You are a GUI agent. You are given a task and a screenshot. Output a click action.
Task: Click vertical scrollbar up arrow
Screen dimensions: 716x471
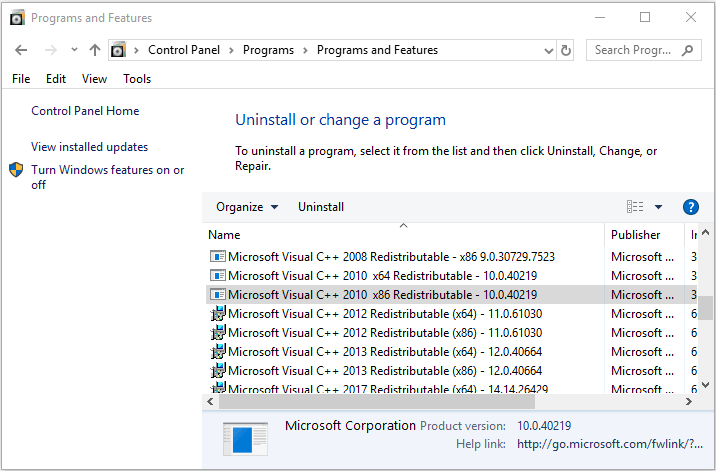[705, 233]
